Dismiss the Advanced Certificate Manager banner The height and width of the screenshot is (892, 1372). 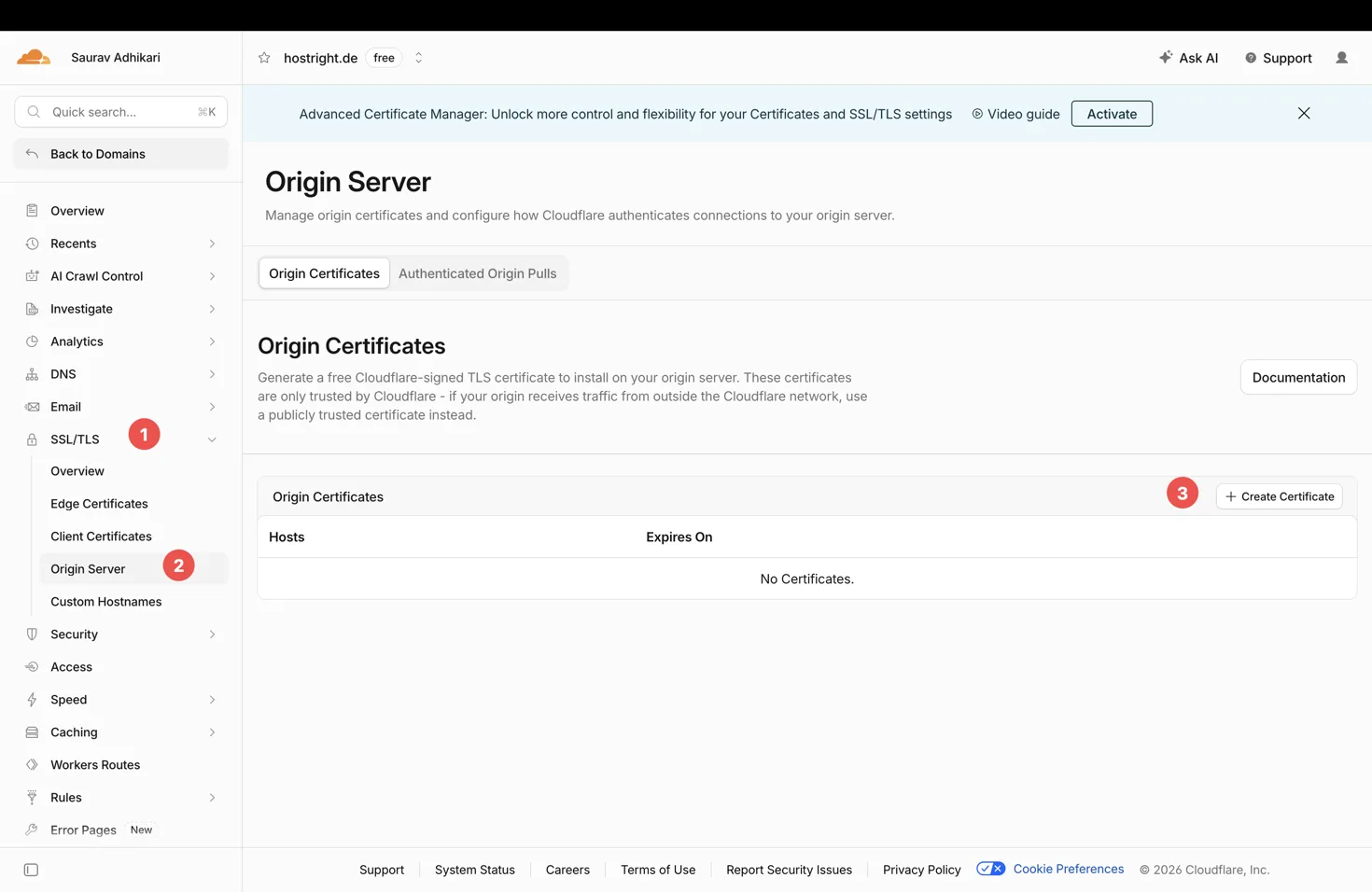point(1304,113)
